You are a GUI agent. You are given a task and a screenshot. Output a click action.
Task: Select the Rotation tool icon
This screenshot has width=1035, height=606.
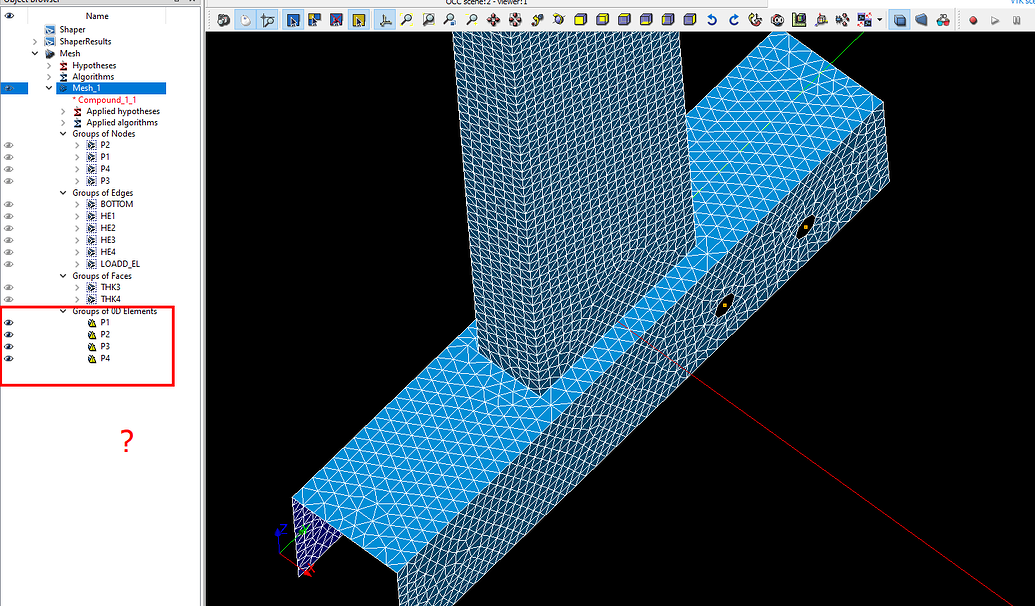(x=559, y=20)
